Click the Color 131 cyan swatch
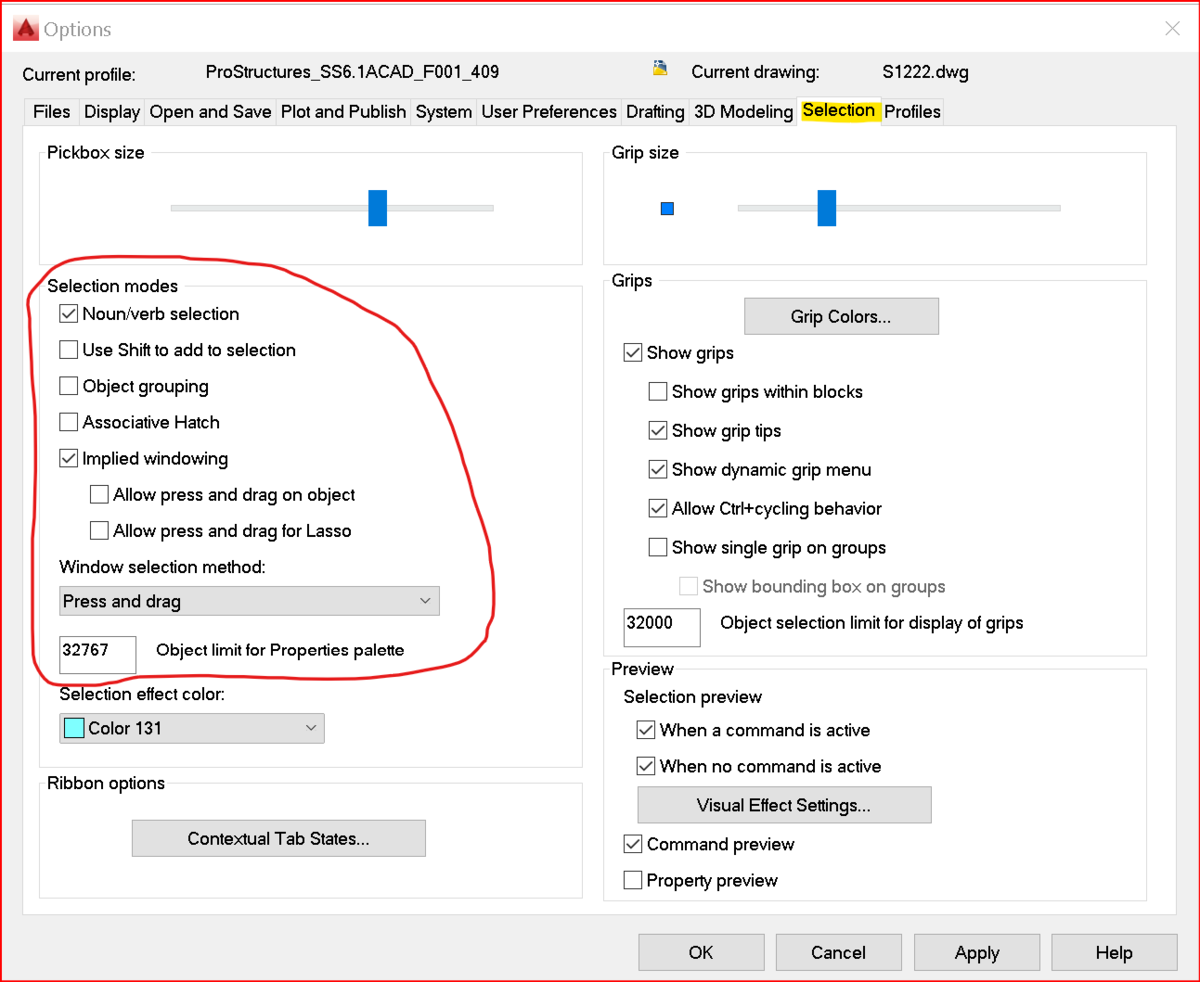 coord(74,728)
